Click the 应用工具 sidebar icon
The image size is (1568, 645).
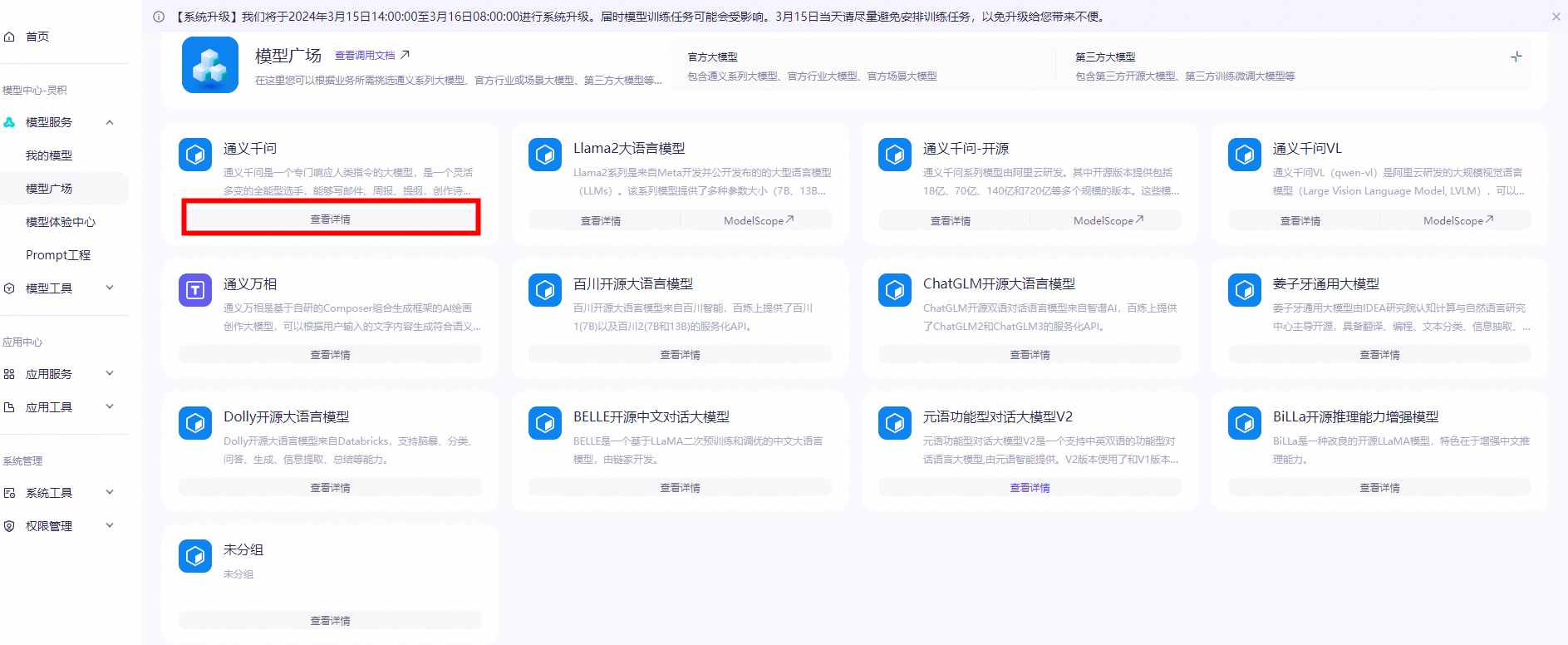(x=9, y=407)
